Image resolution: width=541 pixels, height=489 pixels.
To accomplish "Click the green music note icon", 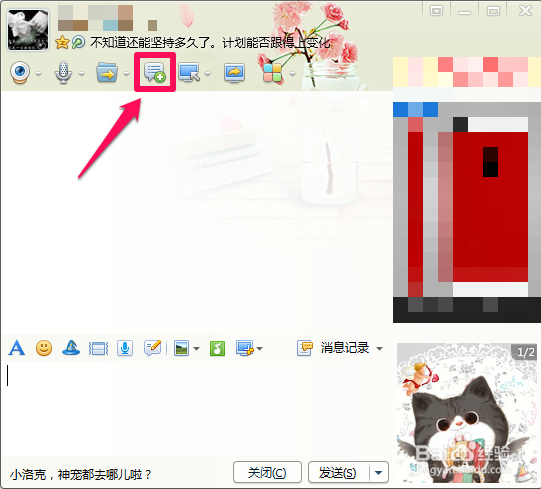I will [217, 348].
